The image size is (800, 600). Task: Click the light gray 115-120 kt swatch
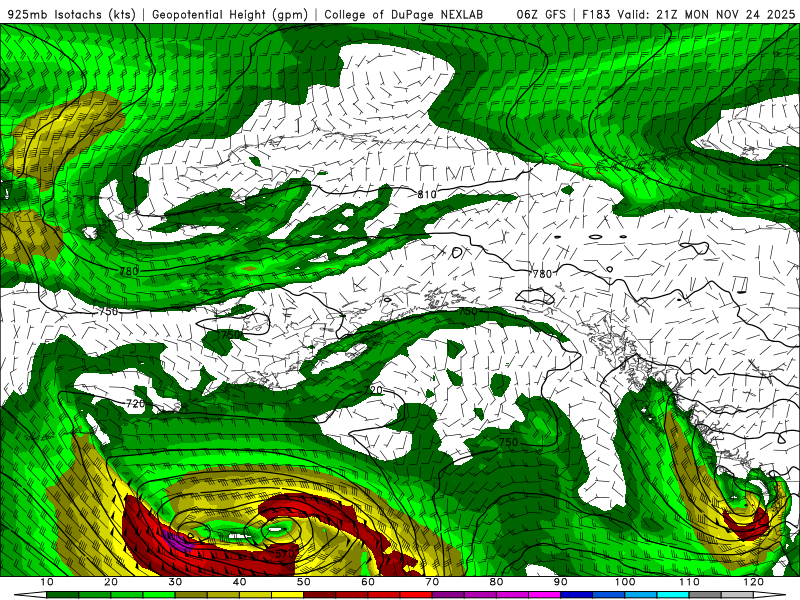(x=737, y=595)
